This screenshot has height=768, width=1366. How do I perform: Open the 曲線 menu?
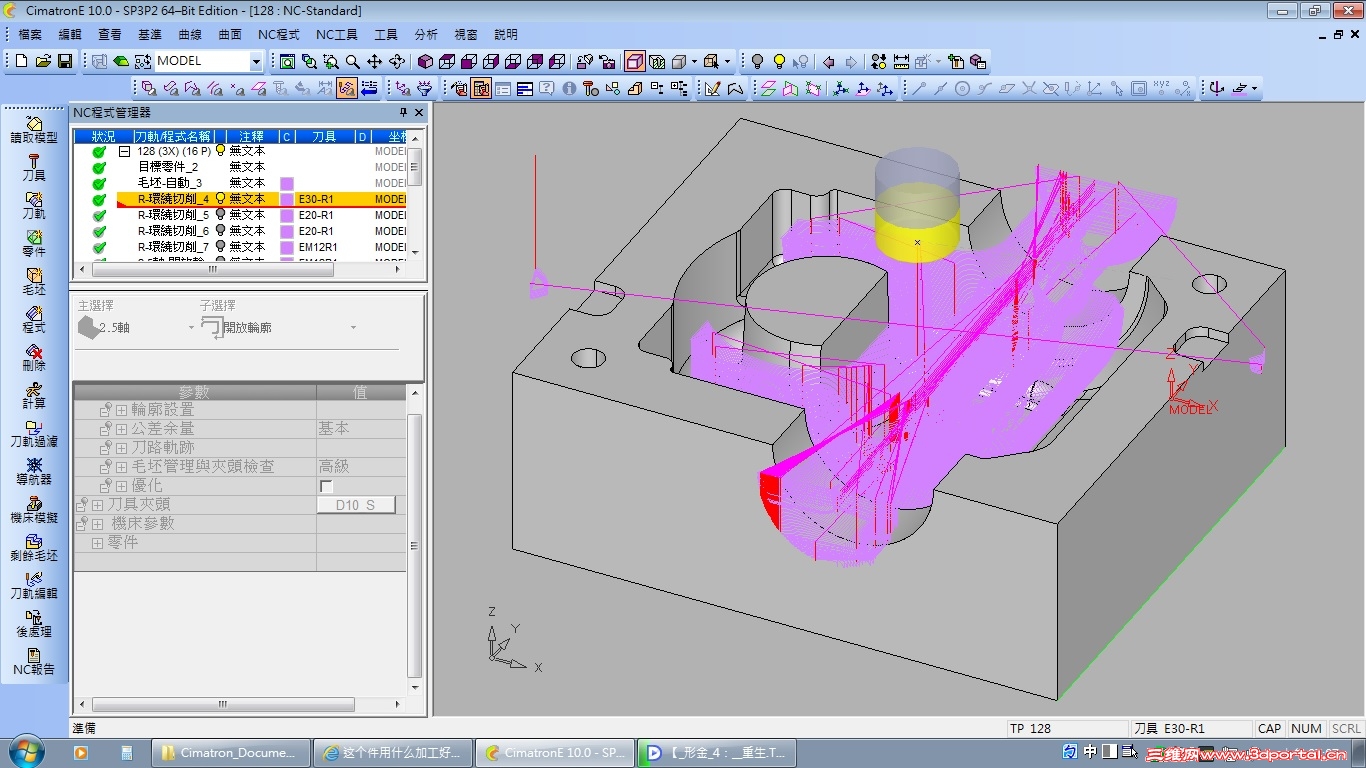[x=190, y=34]
